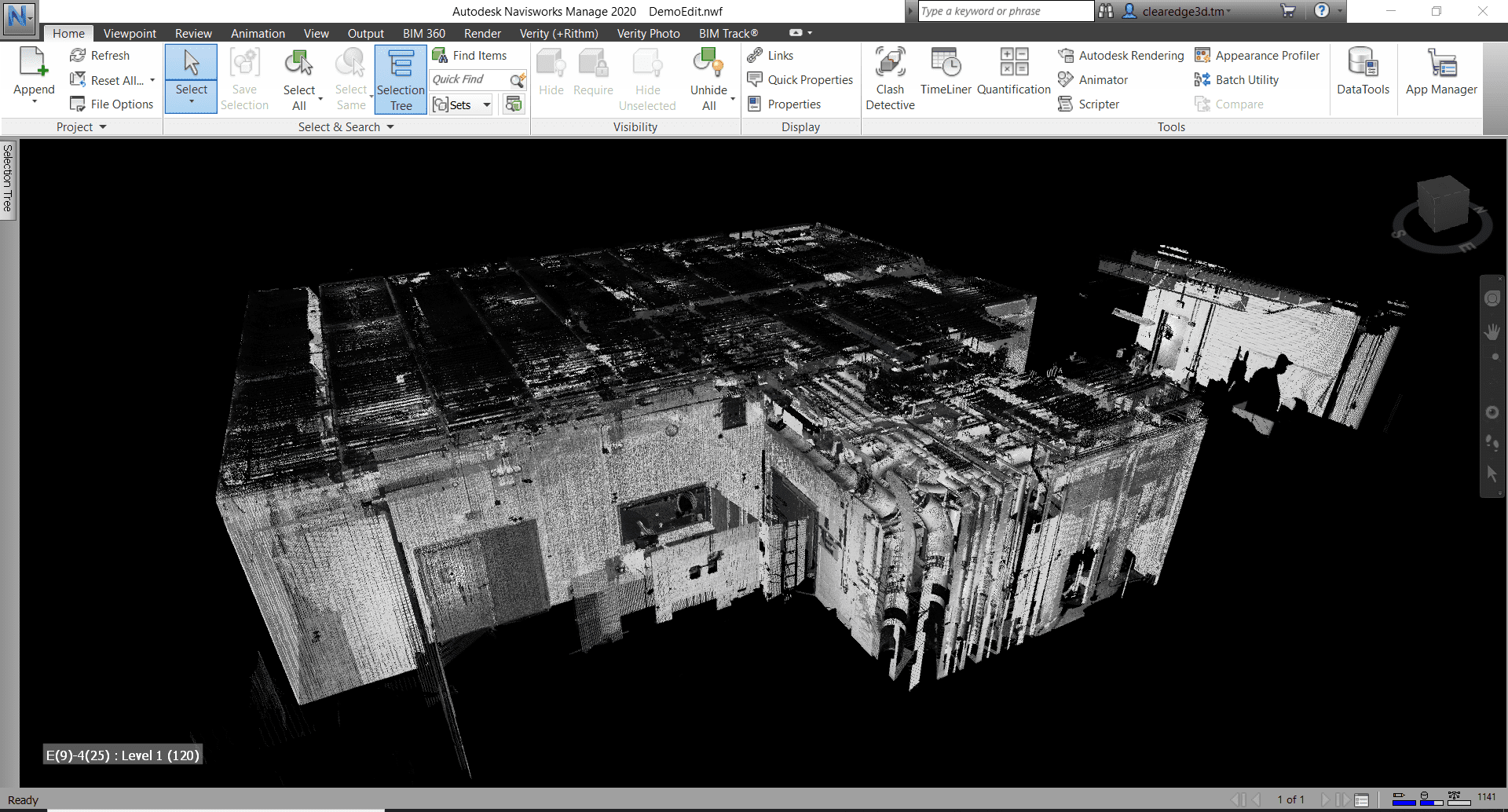This screenshot has height=812, width=1508.
Task: Select the Pan hand tool in navigation bar
Action: 1492,332
